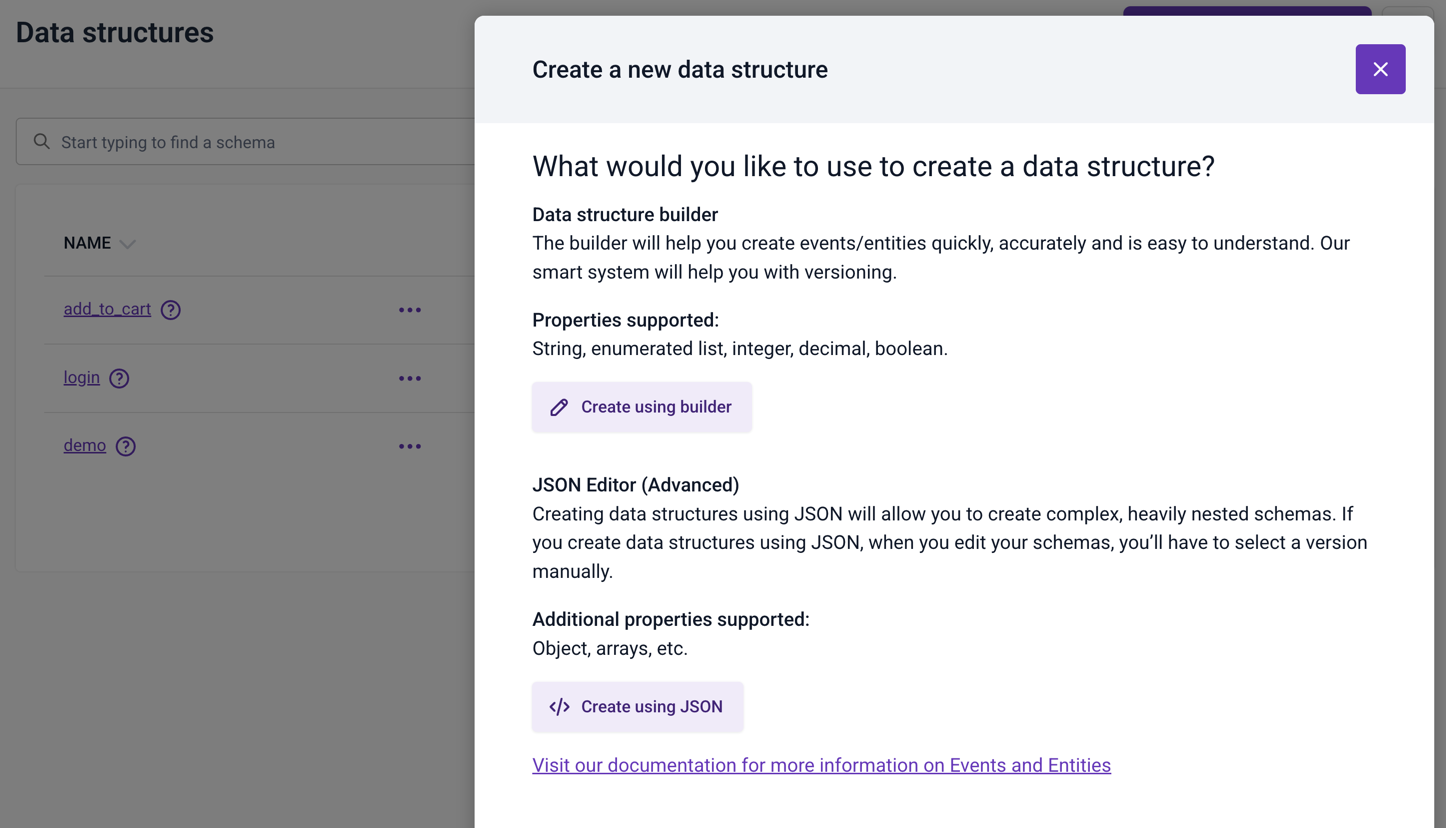Click the question mark icon next to login
Image resolution: width=1446 pixels, height=828 pixels.
(119, 378)
